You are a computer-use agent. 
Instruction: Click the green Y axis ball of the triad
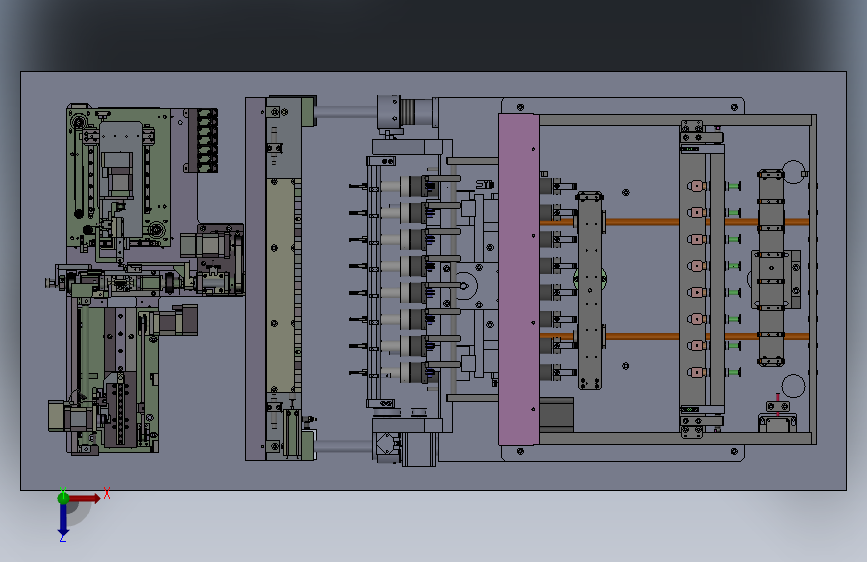[x=63, y=498]
